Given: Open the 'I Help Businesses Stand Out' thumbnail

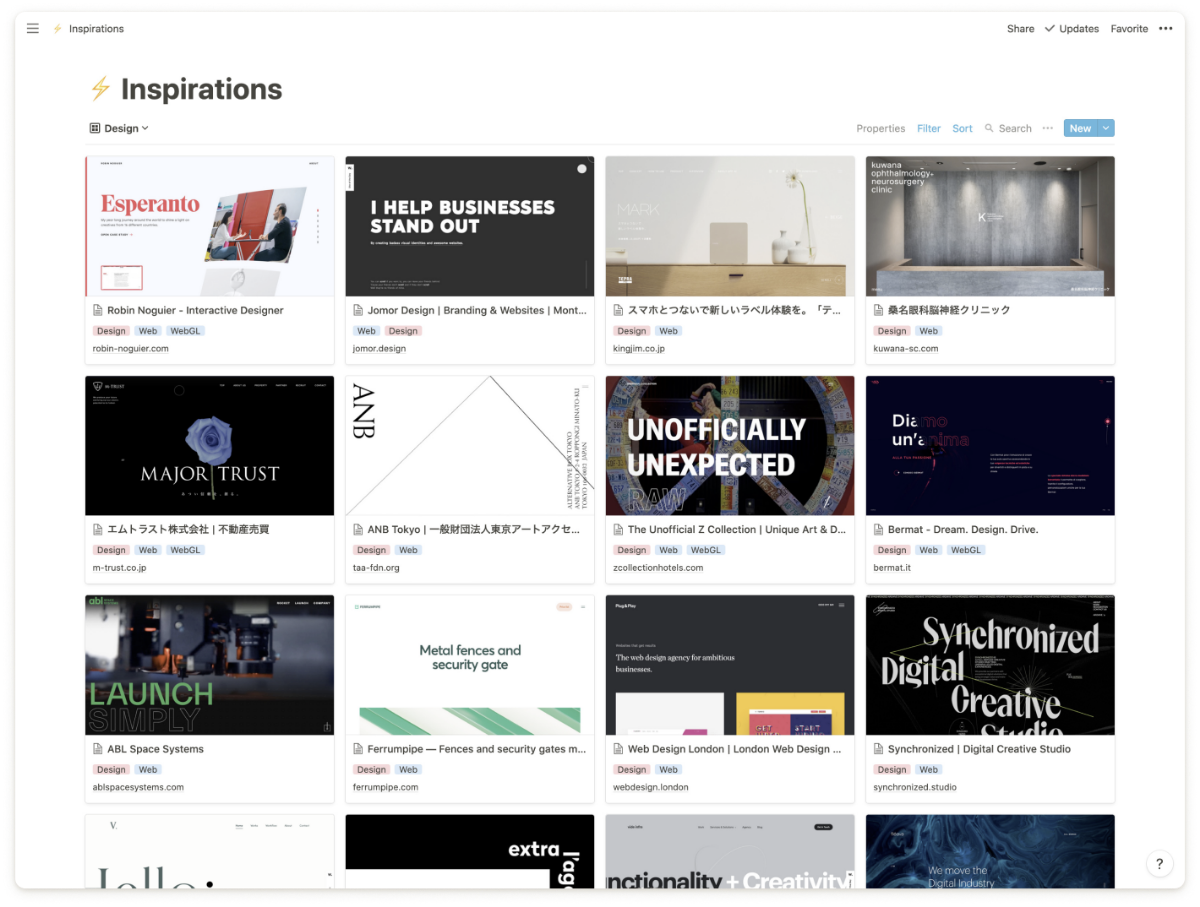Looking at the screenshot, I should point(470,226).
